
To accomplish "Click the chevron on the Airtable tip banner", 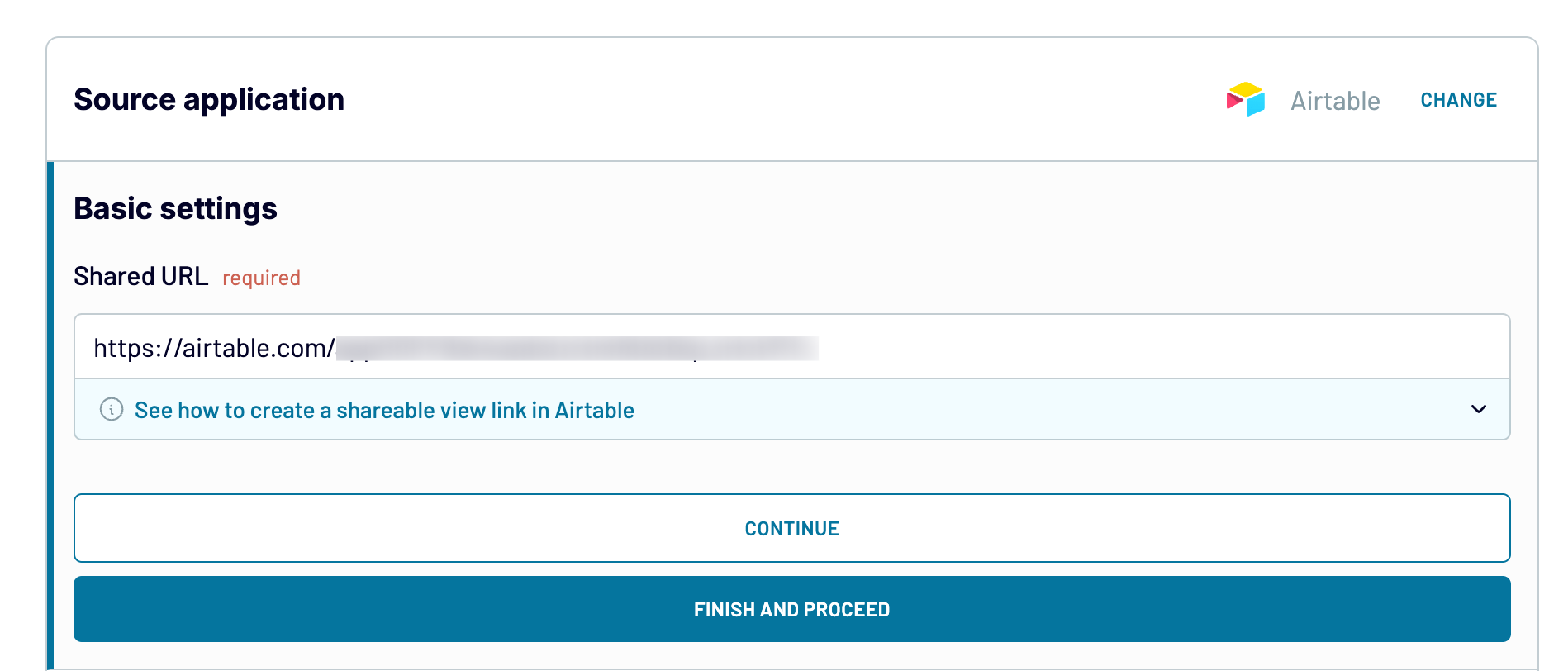I will pyautogui.click(x=1480, y=409).
